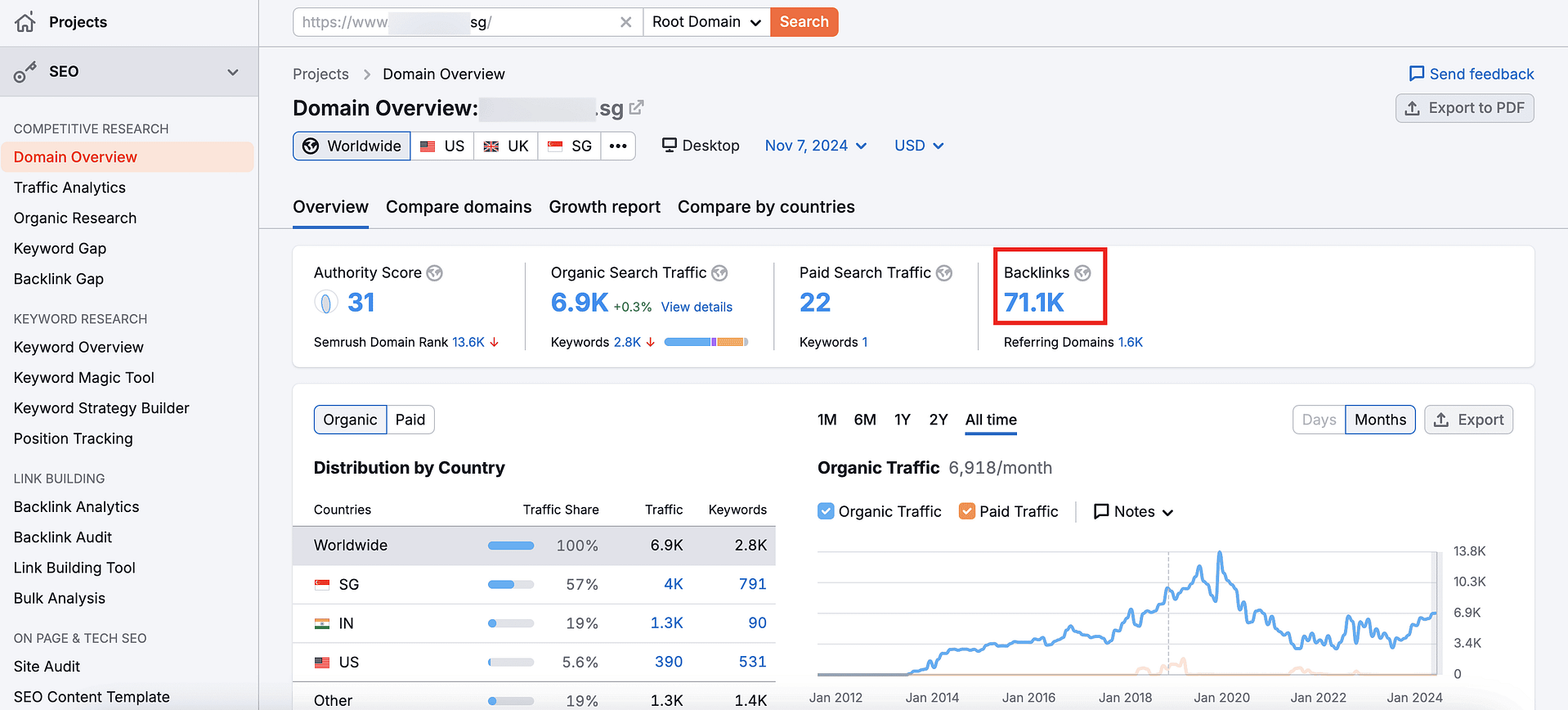Image resolution: width=1568 pixels, height=710 pixels.
Task: Open Backlink Analytics in sidebar
Action: coord(76,506)
